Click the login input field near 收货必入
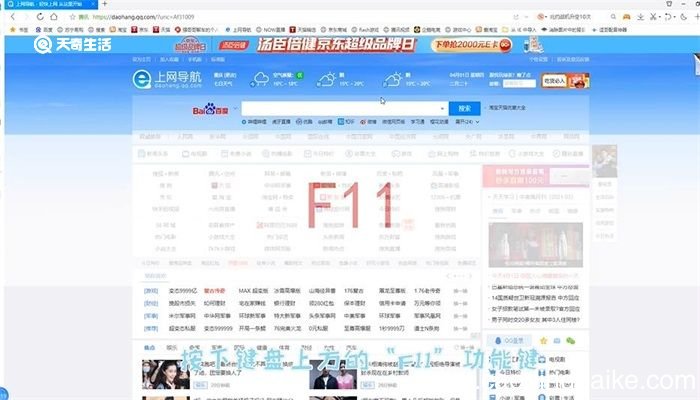The image size is (700, 400). point(519,83)
